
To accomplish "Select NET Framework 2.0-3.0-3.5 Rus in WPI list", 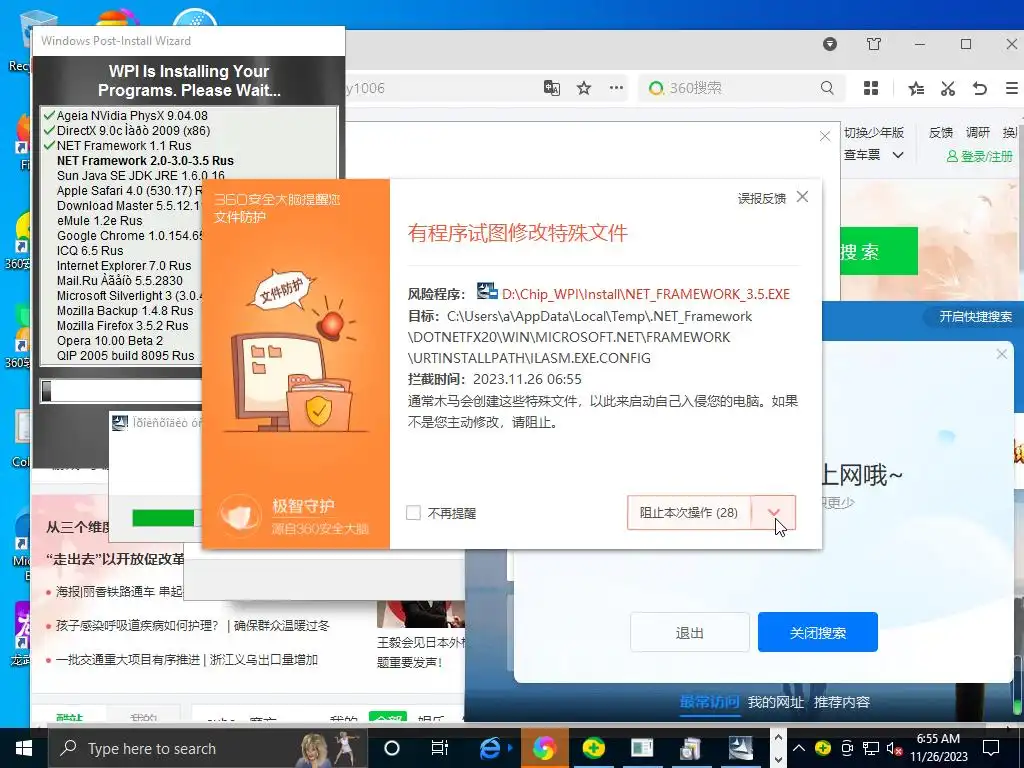I will [145, 161].
